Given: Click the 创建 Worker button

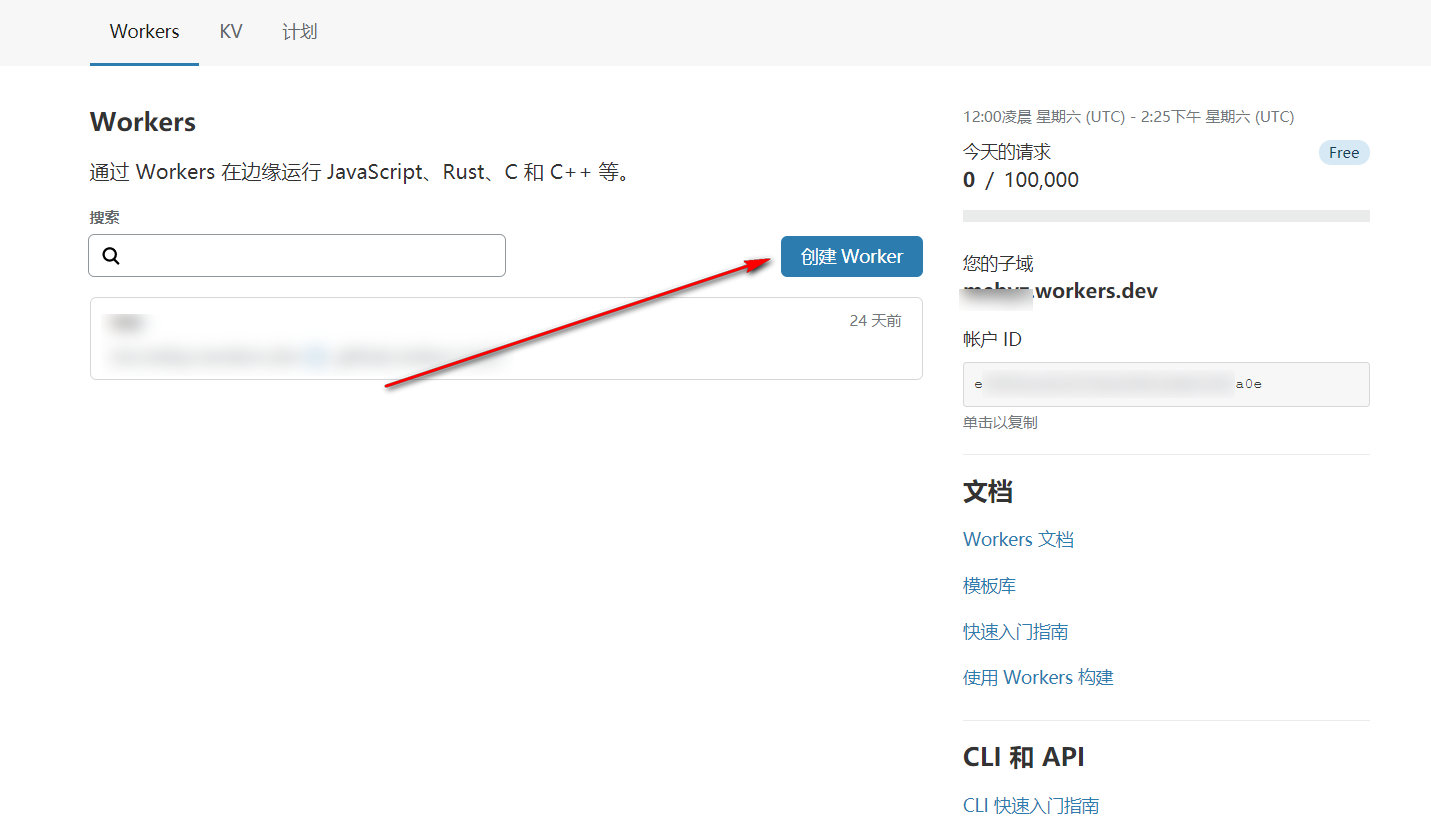Looking at the screenshot, I should (x=852, y=256).
